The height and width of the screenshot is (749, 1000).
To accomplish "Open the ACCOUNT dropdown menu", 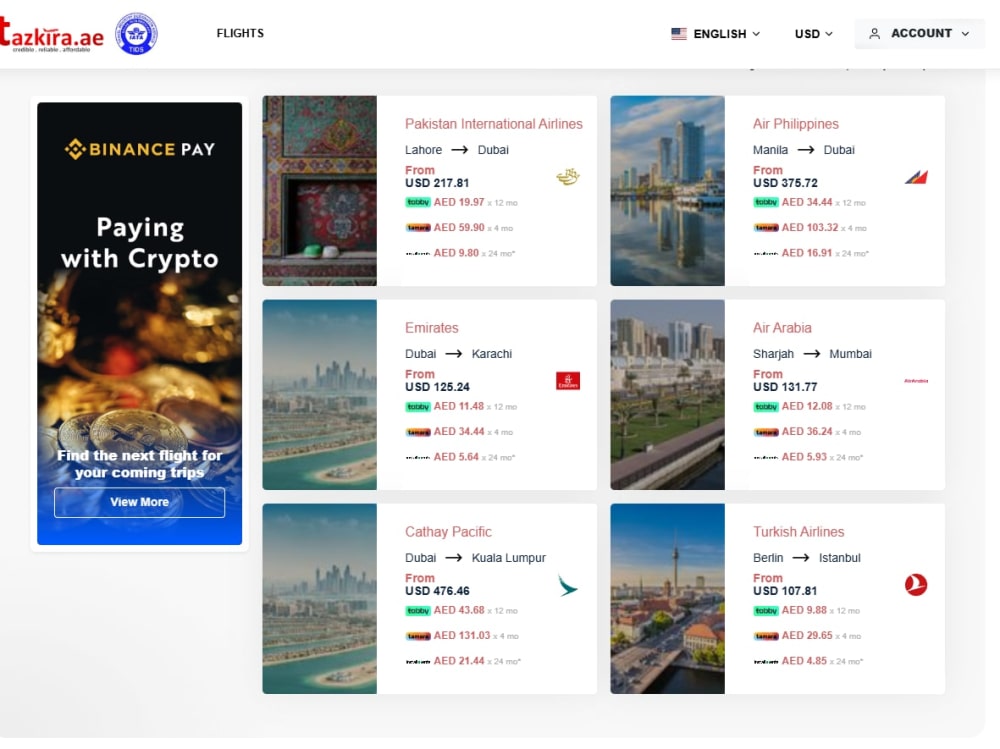I will [x=919, y=34].
